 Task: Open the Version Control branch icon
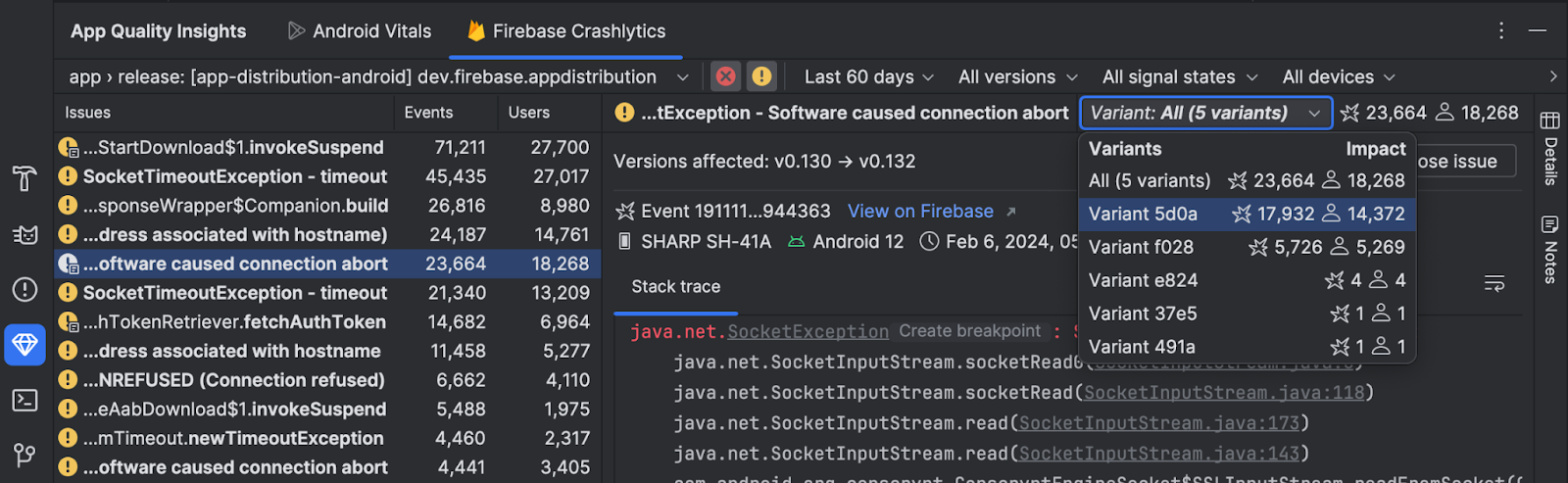24,455
